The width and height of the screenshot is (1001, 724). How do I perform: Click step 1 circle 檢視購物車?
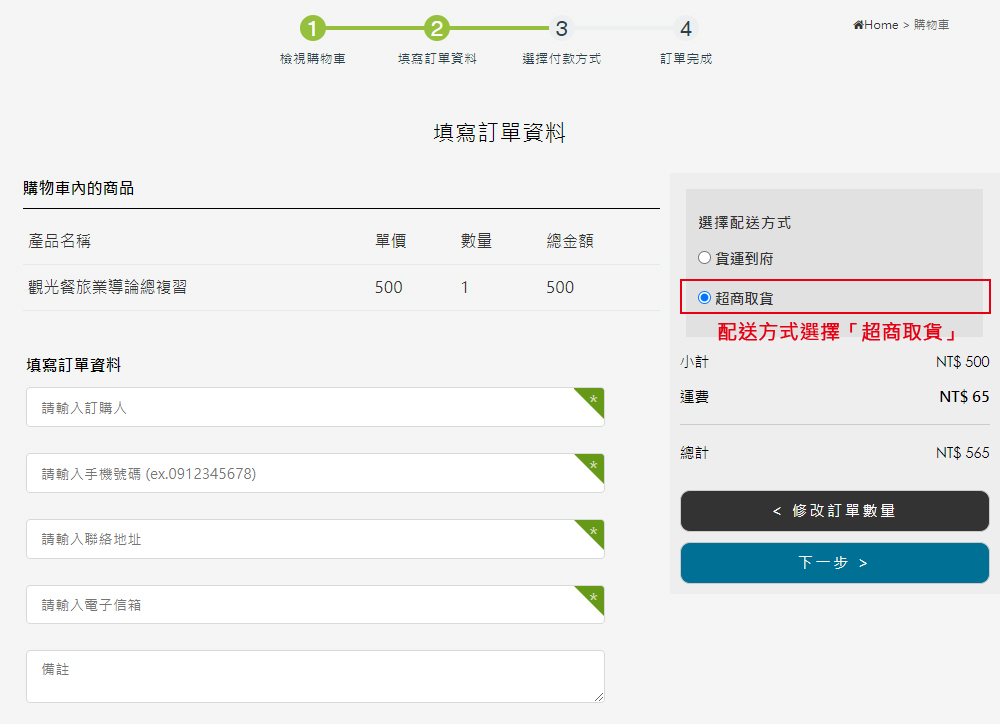(x=313, y=28)
